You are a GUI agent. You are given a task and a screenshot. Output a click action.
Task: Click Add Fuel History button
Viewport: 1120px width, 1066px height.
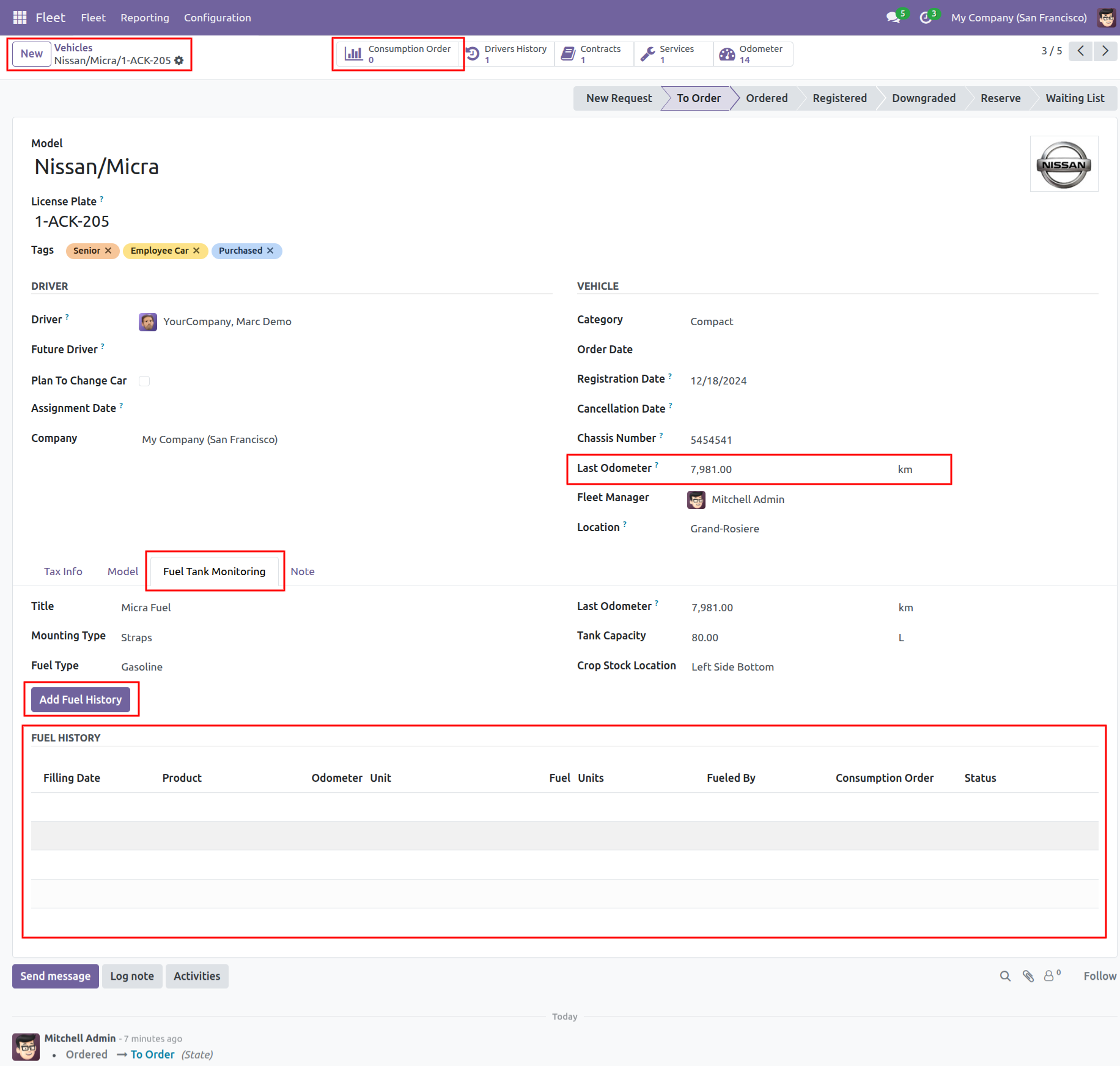(81, 699)
